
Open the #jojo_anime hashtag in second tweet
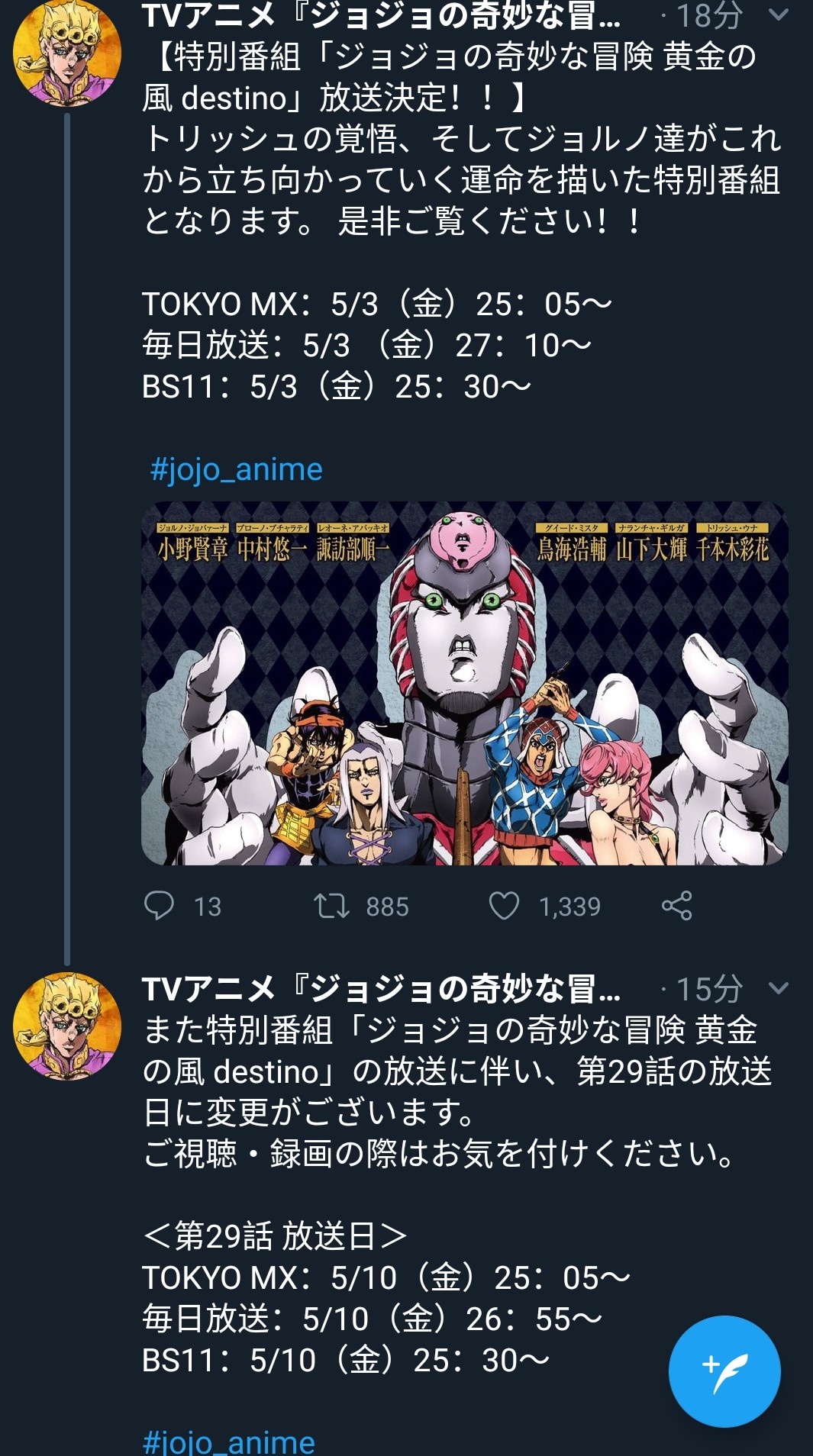click(x=228, y=1441)
